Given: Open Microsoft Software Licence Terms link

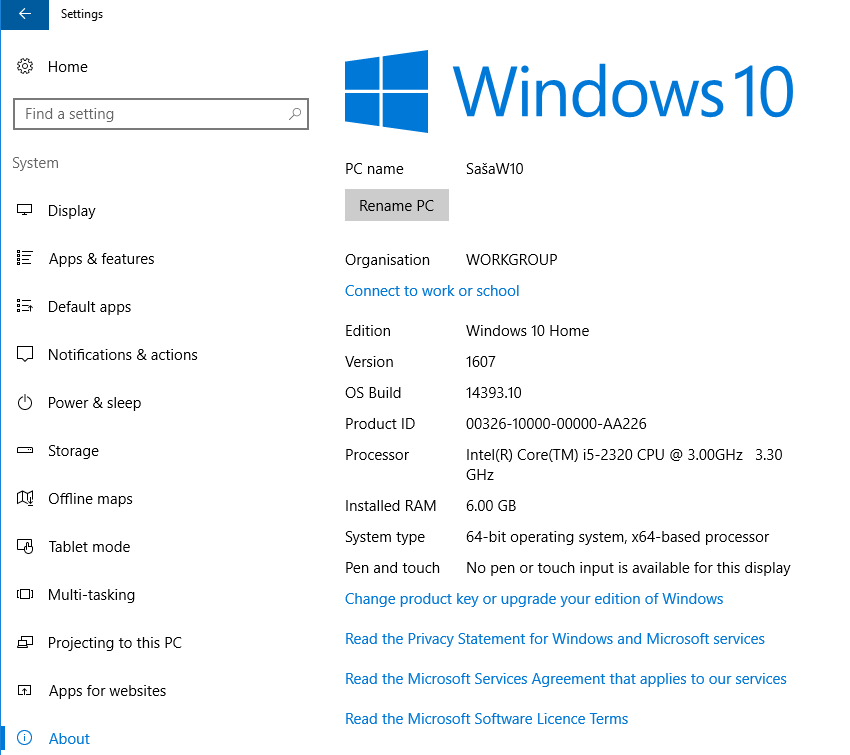Looking at the screenshot, I should 486,719.
